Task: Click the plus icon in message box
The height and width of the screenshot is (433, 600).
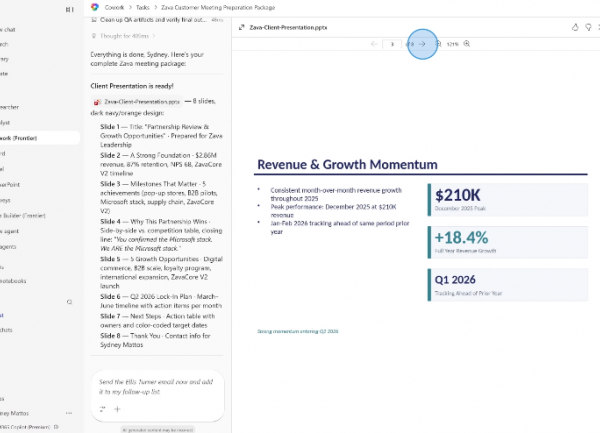Action: [x=116, y=409]
